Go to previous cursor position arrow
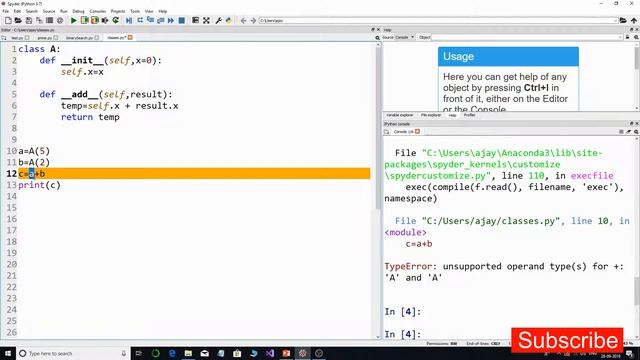Image resolution: width=640 pixels, height=360 pixels. tap(243, 20)
